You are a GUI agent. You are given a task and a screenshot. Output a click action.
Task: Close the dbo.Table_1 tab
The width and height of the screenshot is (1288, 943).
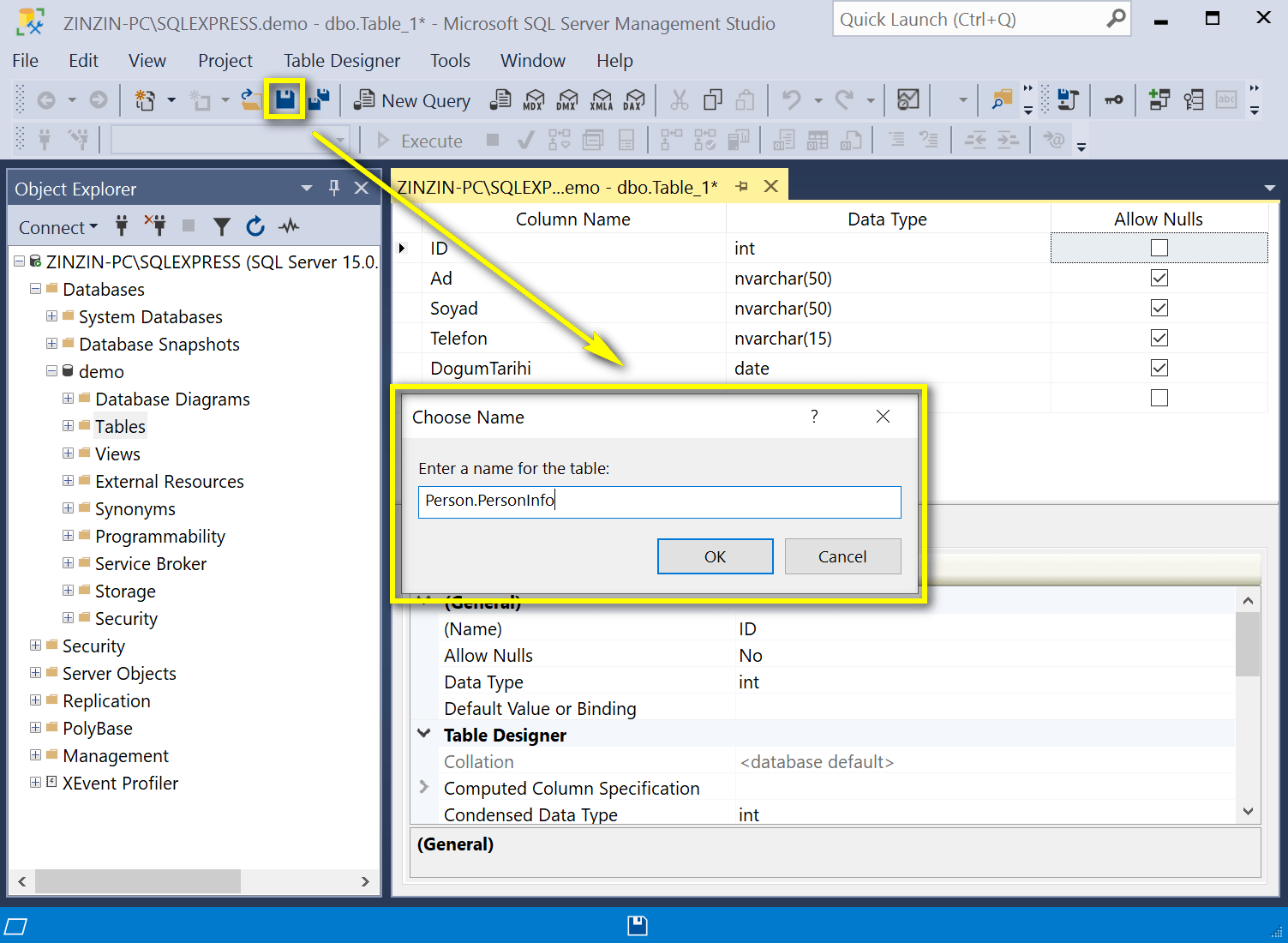point(771,186)
